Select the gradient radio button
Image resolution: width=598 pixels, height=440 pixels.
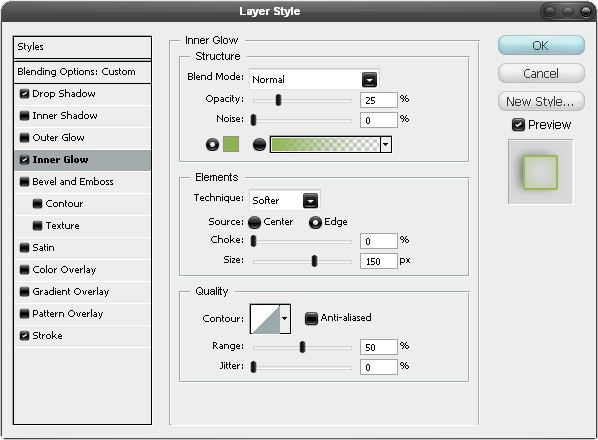tap(259, 145)
